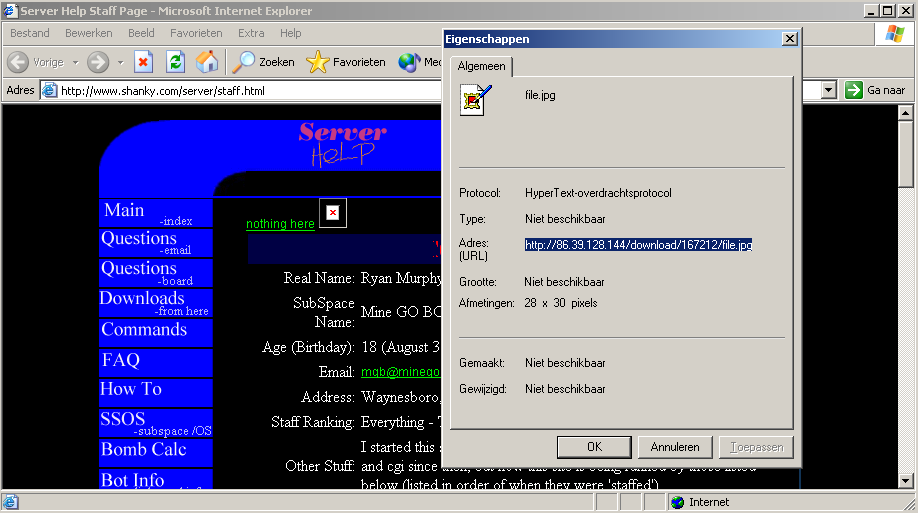
Task: Open the How To nav link
Action: click(x=156, y=392)
